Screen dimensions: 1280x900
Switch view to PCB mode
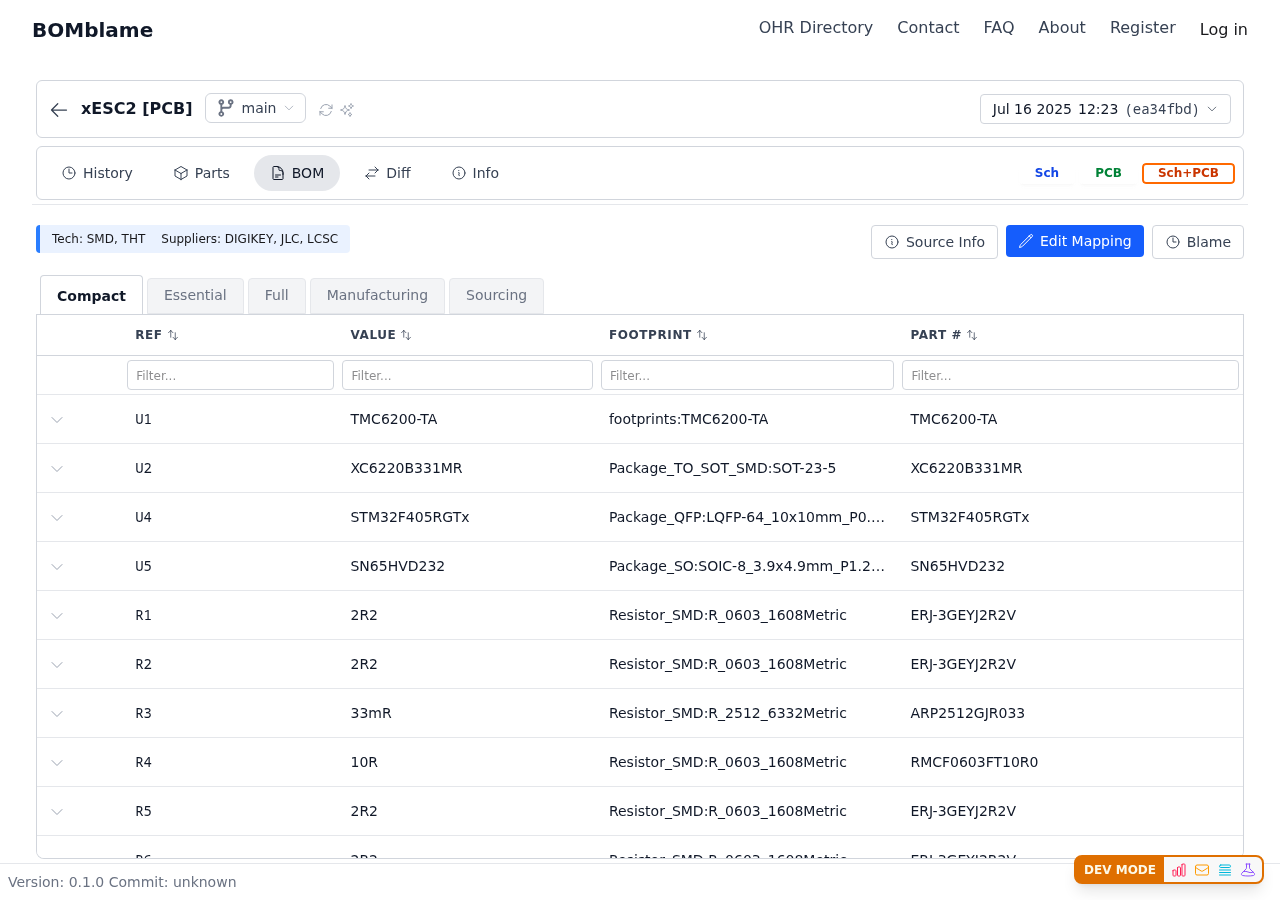(1108, 173)
